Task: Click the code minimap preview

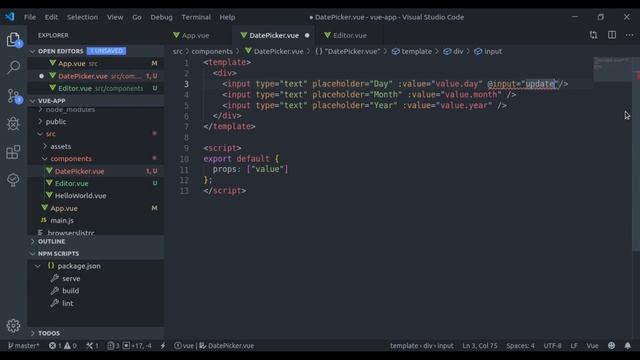Action: tap(612, 70)
